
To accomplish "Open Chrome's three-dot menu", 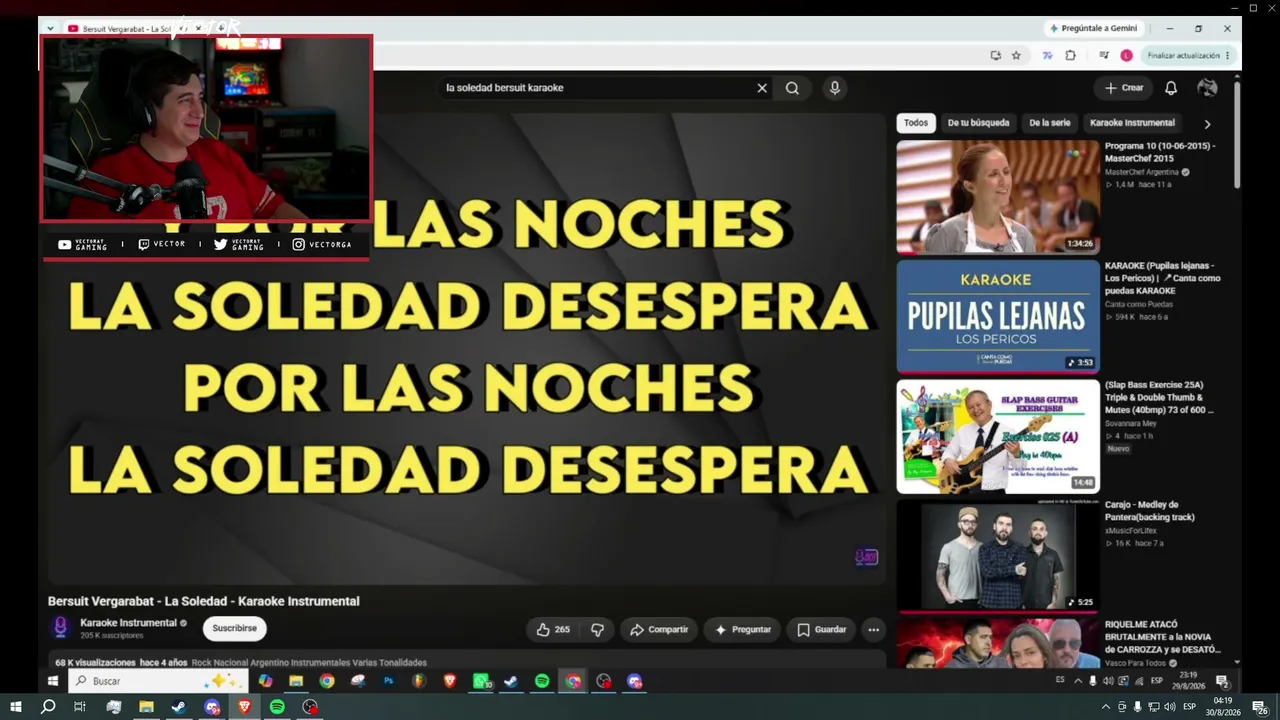I will coord(1228,56).
